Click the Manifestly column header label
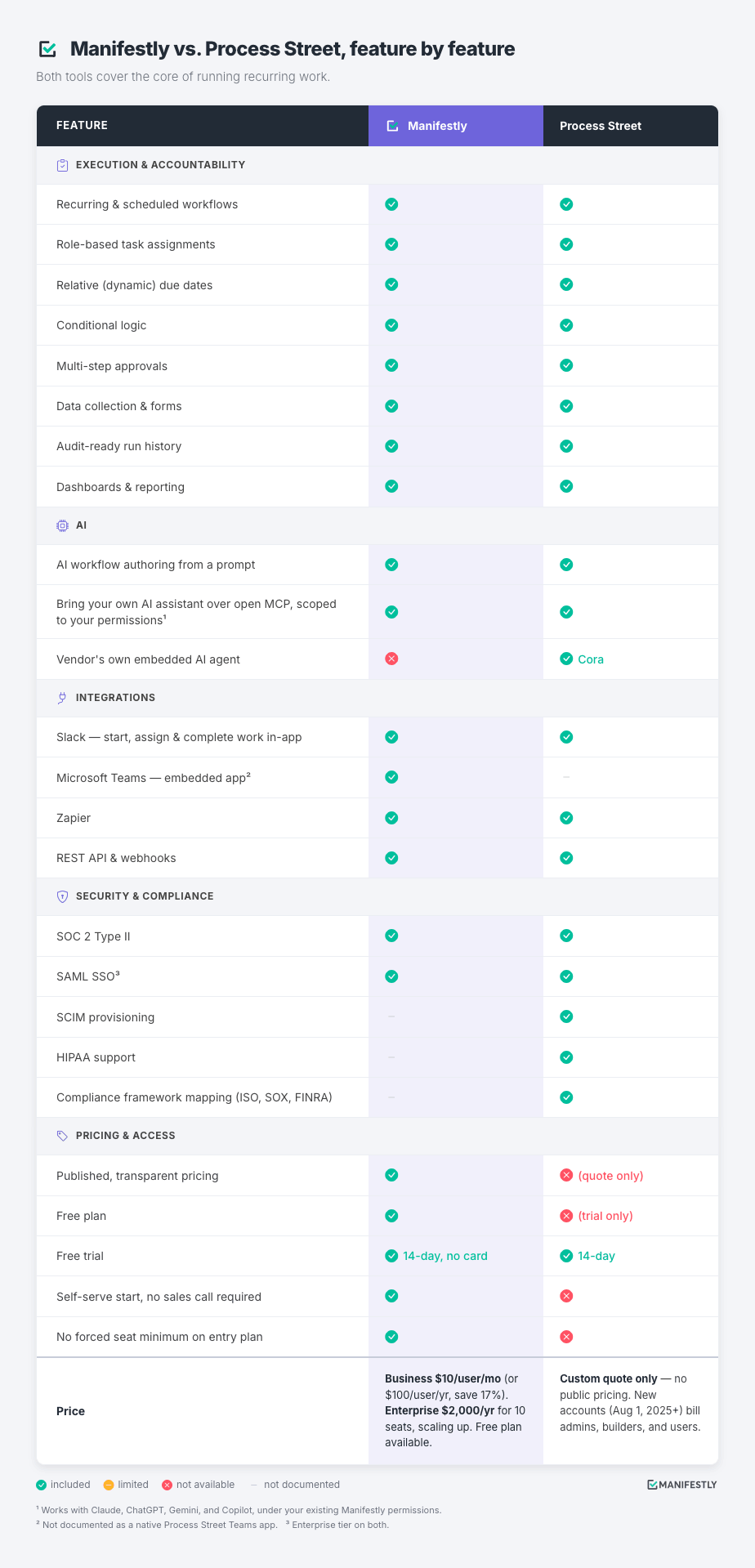 [437, 126]
